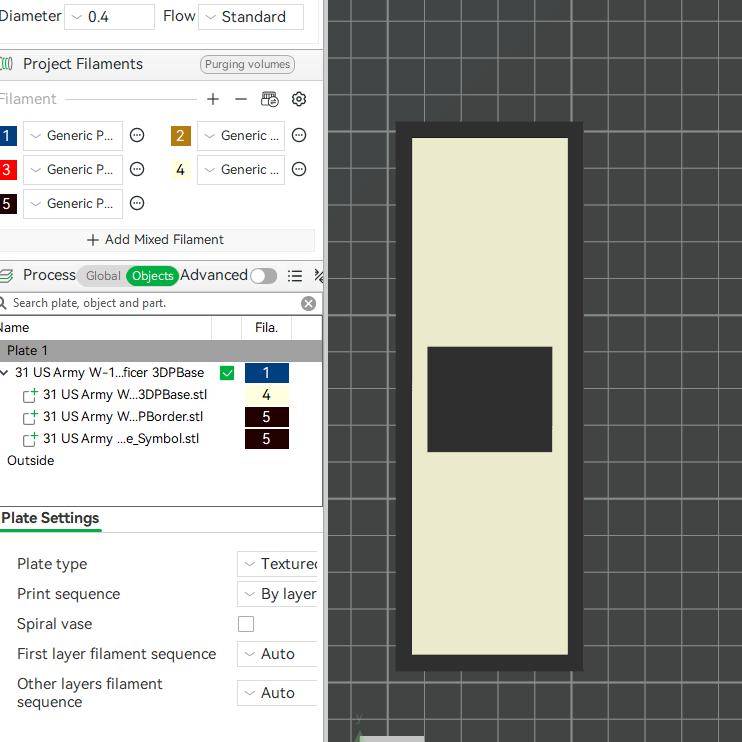Click the add filament plus icon
The image size is (742, 742).
coord(213,99)
